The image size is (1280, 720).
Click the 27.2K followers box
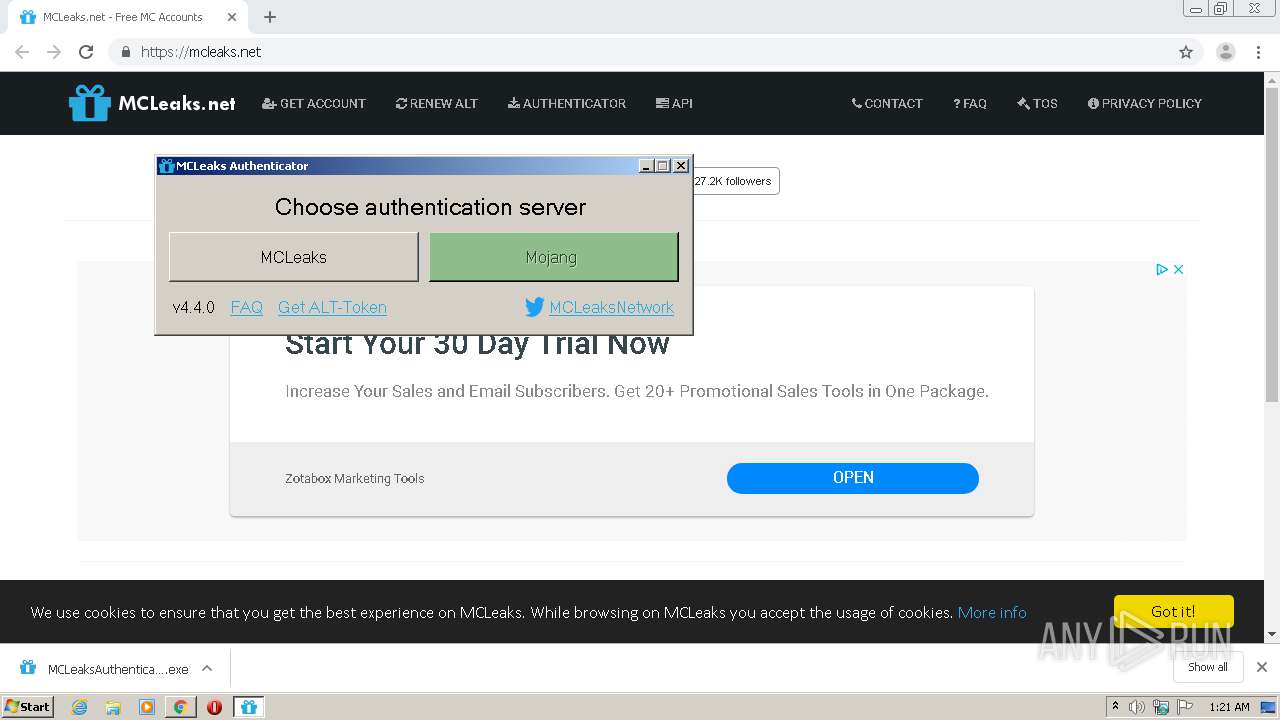(734, 181)
